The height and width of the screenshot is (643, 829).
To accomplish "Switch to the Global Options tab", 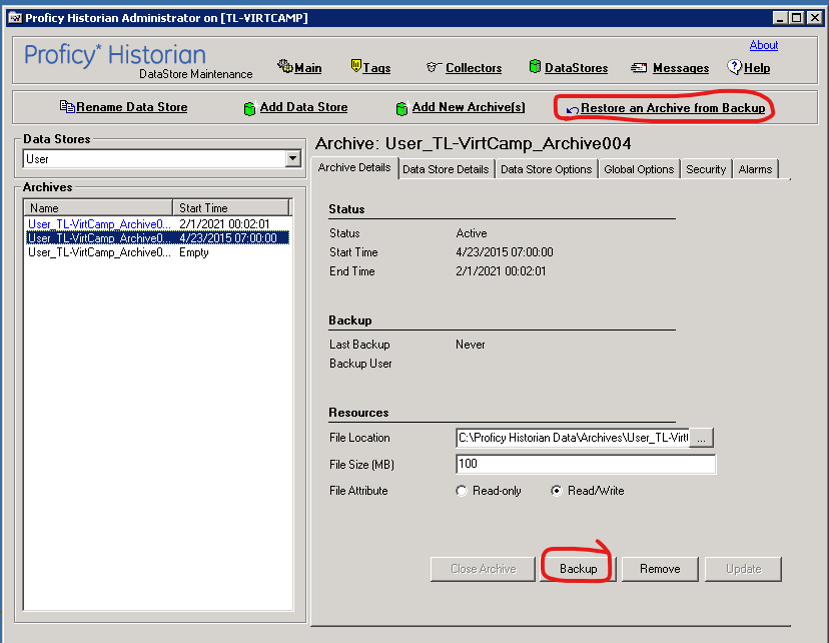I will pyautogui.click(x=639, y=169).
